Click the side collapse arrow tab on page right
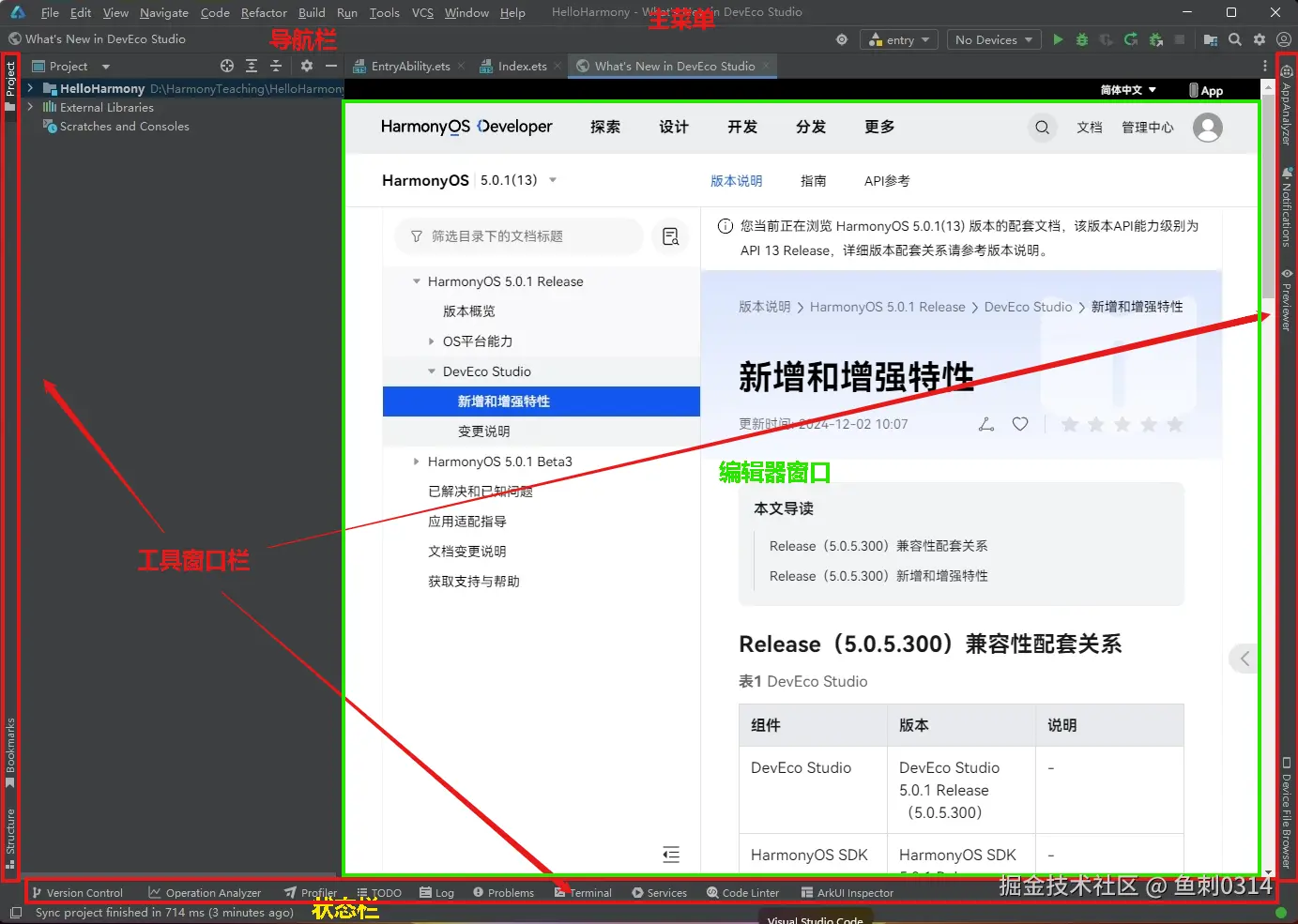Screen dimensions: 1298x924 (1244, 659)
